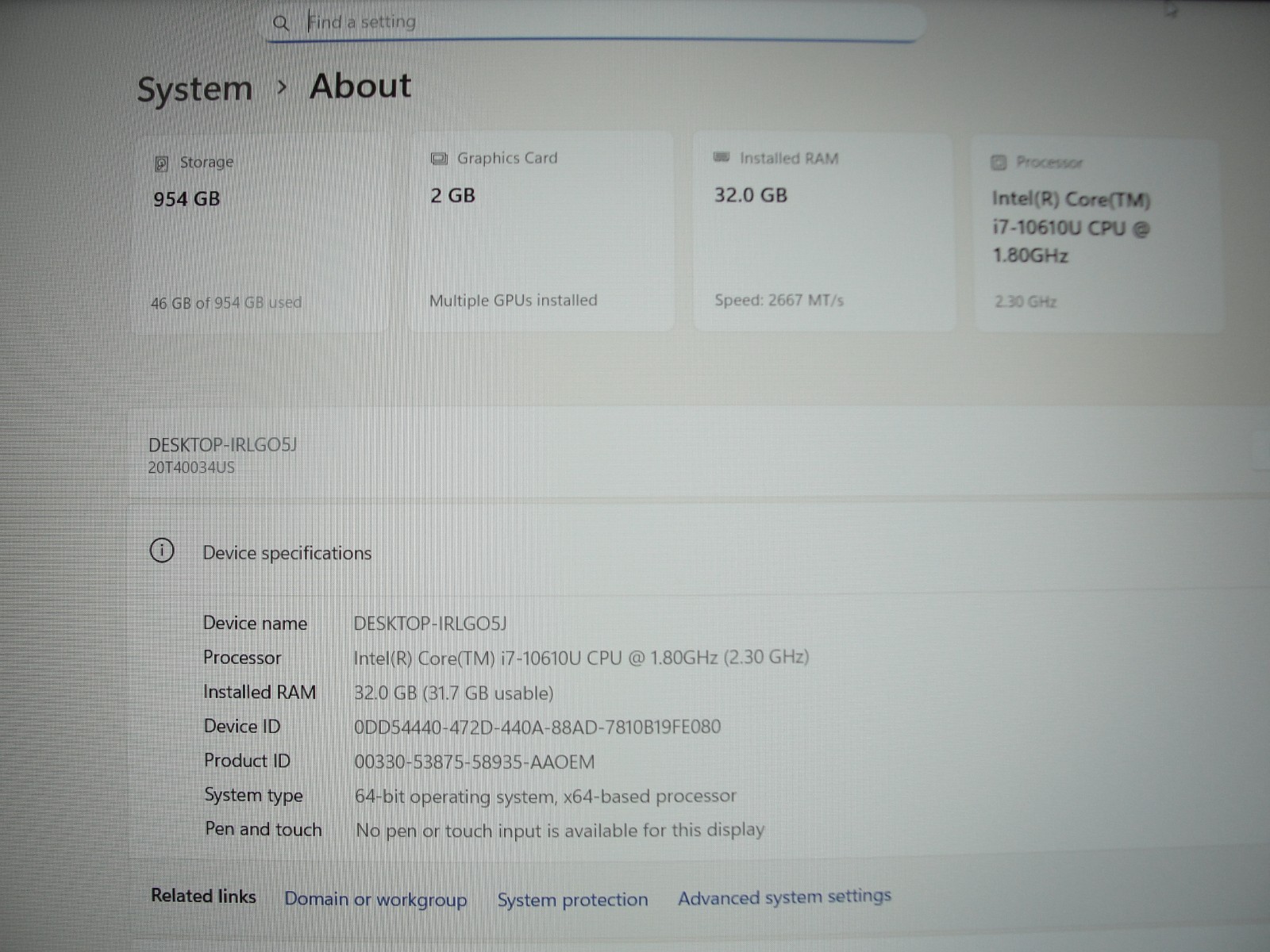The image size is (1270, 952).
Task: Click the Installed RAM icon
Action: [722, 157]
